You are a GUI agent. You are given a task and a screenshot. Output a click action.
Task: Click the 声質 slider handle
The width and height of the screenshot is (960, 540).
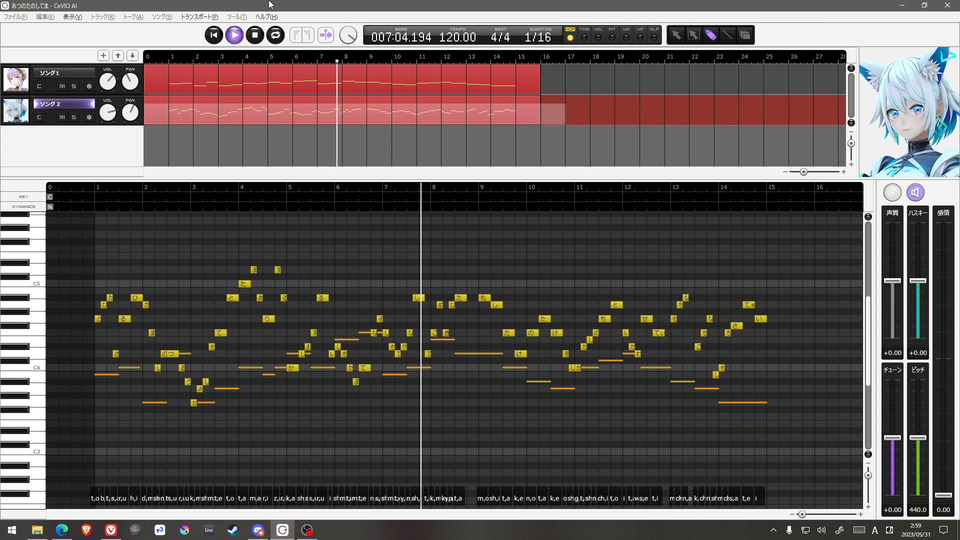893,280
